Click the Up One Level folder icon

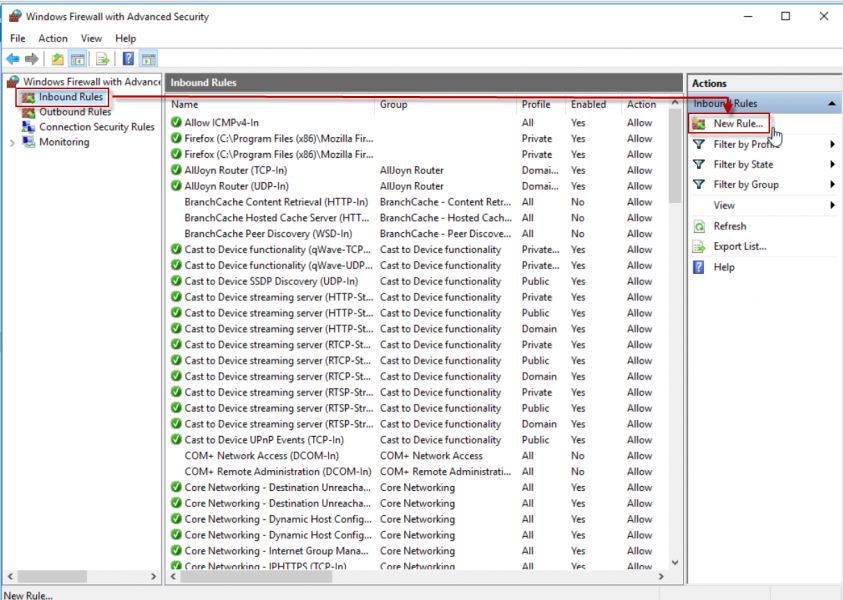(57, 59)
